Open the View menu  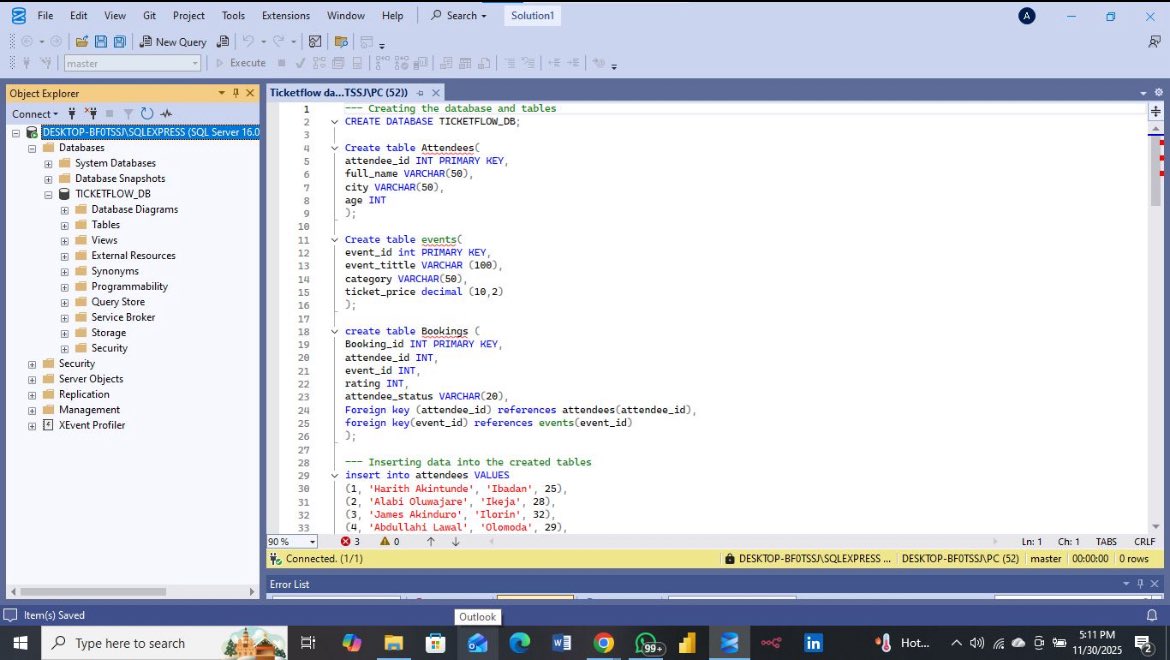point(115,15)
